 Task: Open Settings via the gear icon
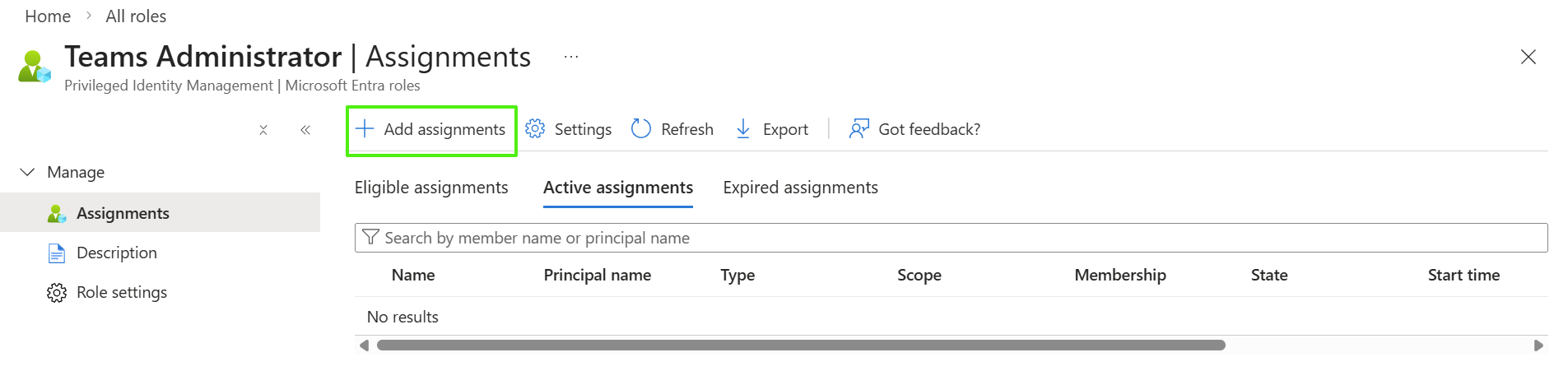click(x=535, y=129)
